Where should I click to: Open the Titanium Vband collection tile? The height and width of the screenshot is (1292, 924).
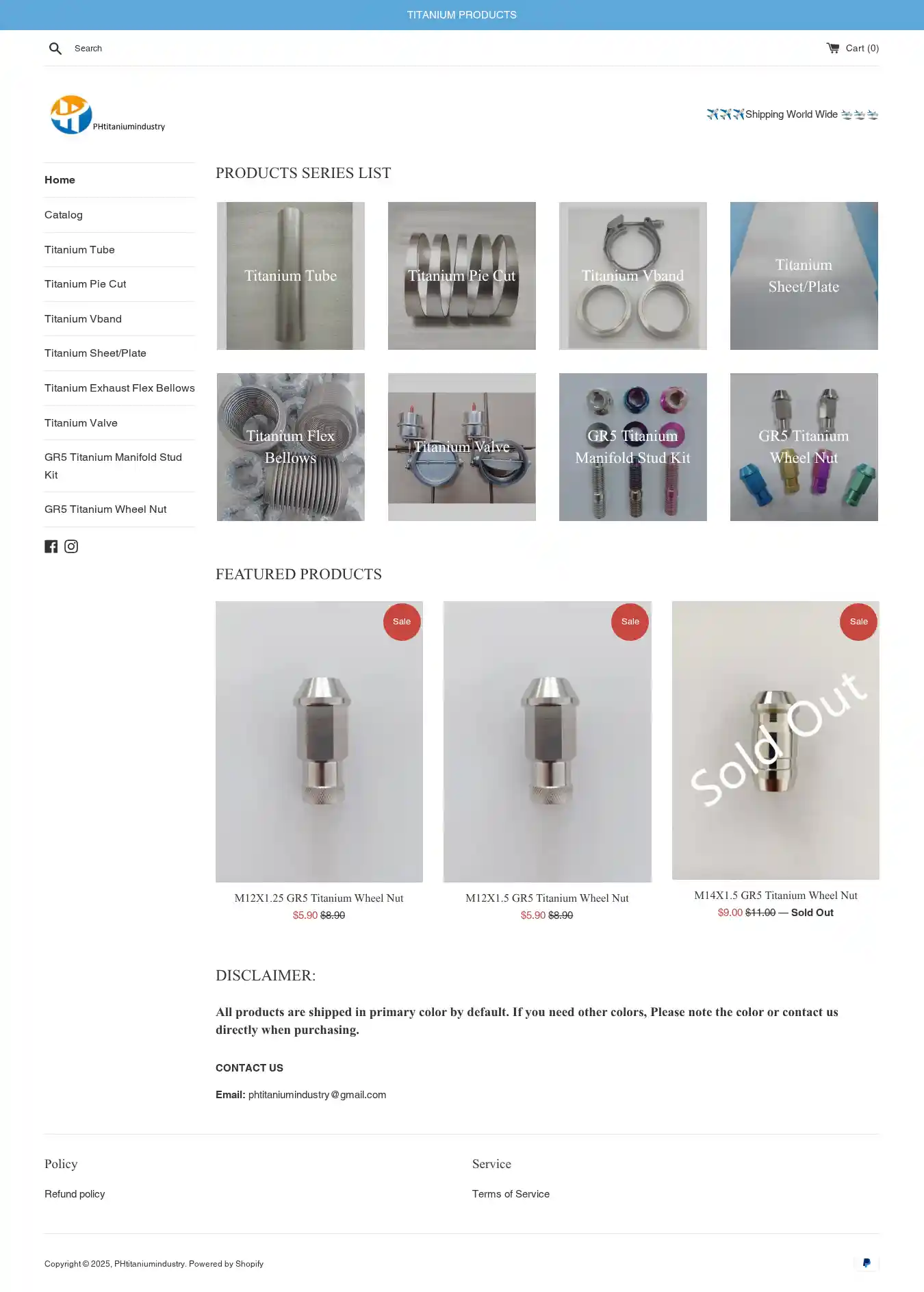click(633, 276)
